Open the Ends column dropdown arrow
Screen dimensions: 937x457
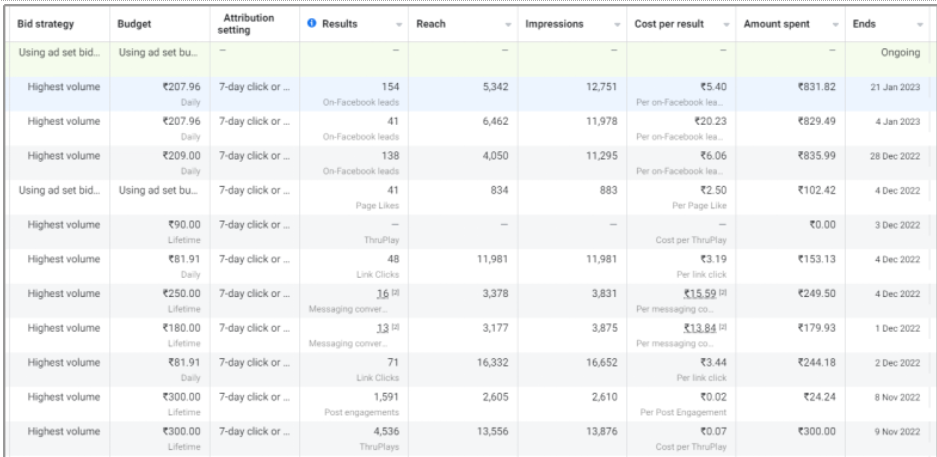click(x=919, y=23)
